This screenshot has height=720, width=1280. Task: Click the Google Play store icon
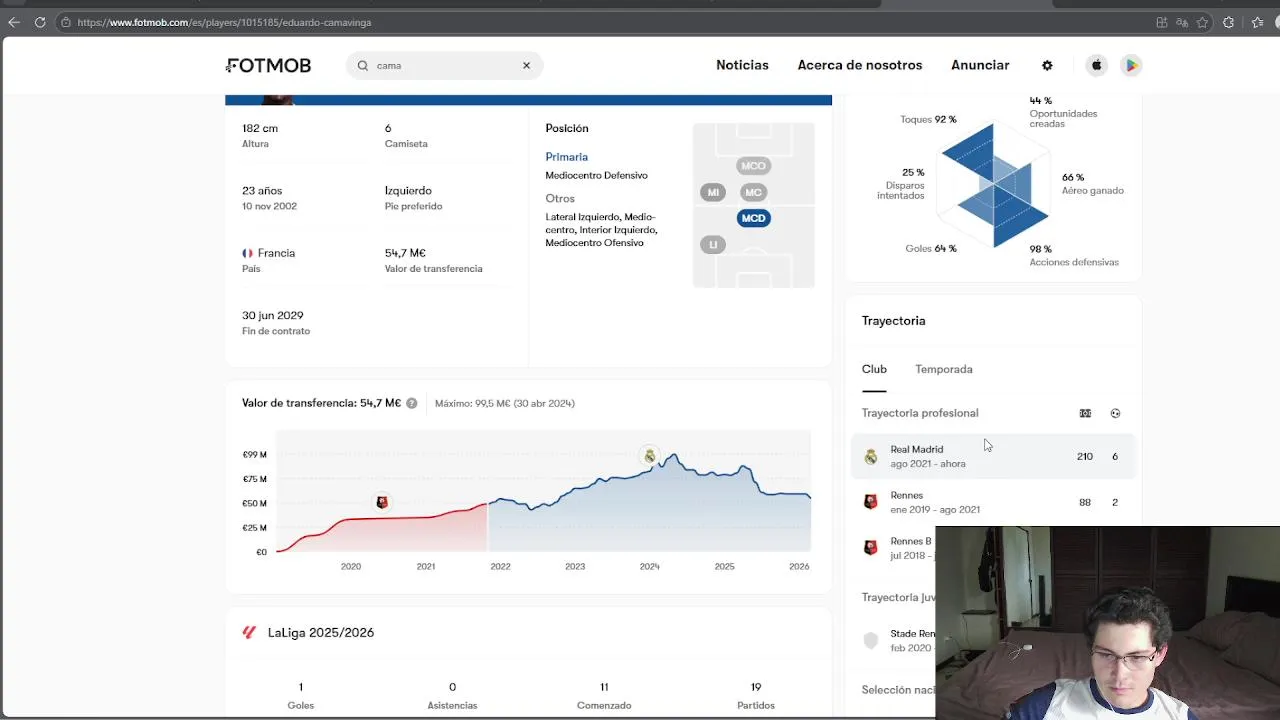(1131, 65)
